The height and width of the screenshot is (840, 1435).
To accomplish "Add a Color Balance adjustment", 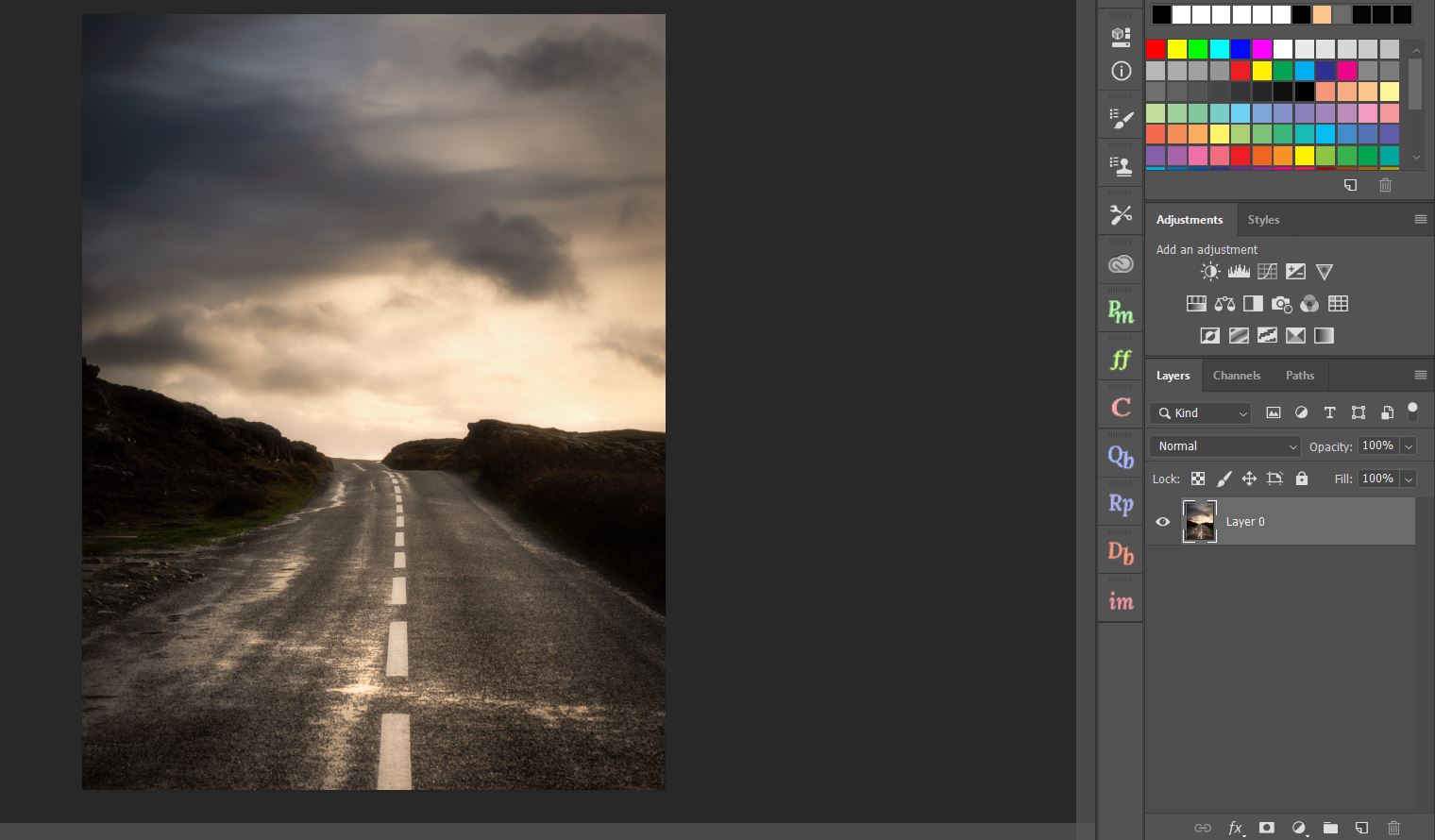I will [x=1224, y=304].
